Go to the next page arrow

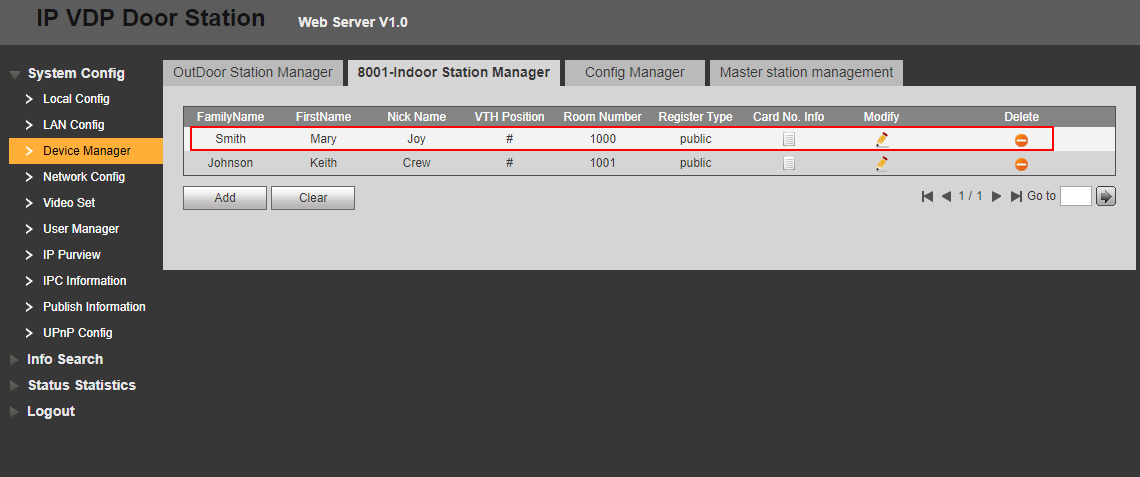pos(996,197)
